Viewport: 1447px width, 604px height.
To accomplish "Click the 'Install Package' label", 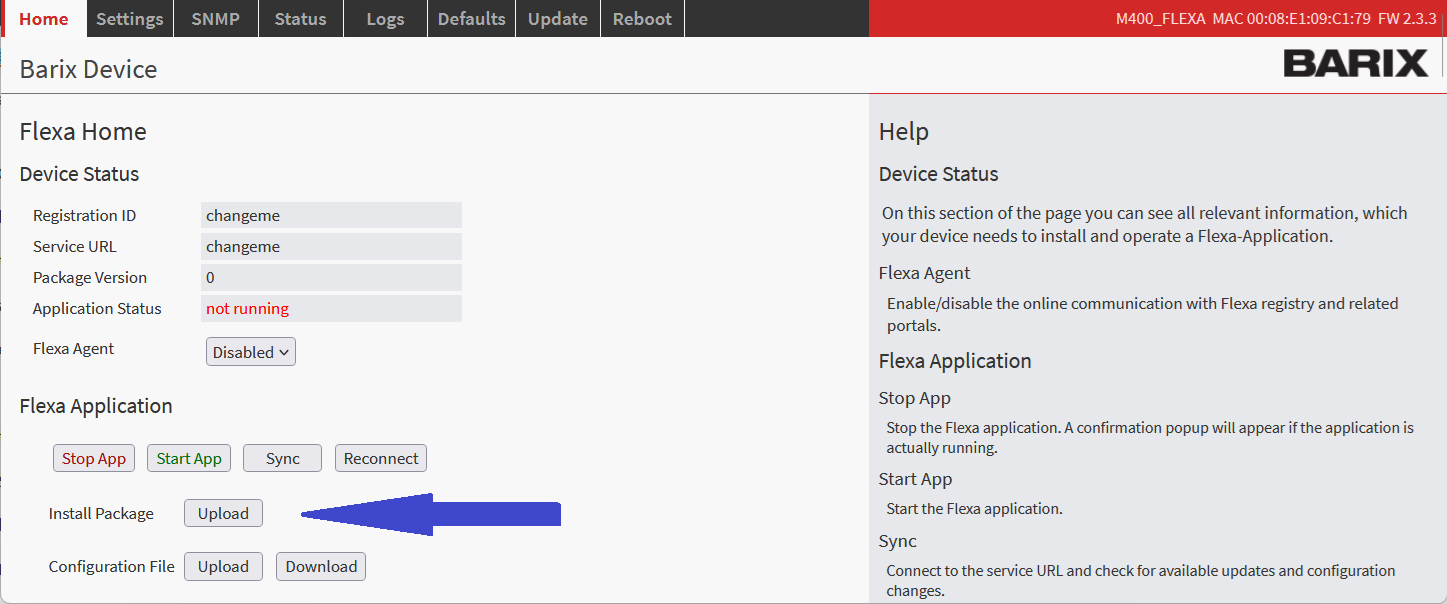I will [101, 513].
